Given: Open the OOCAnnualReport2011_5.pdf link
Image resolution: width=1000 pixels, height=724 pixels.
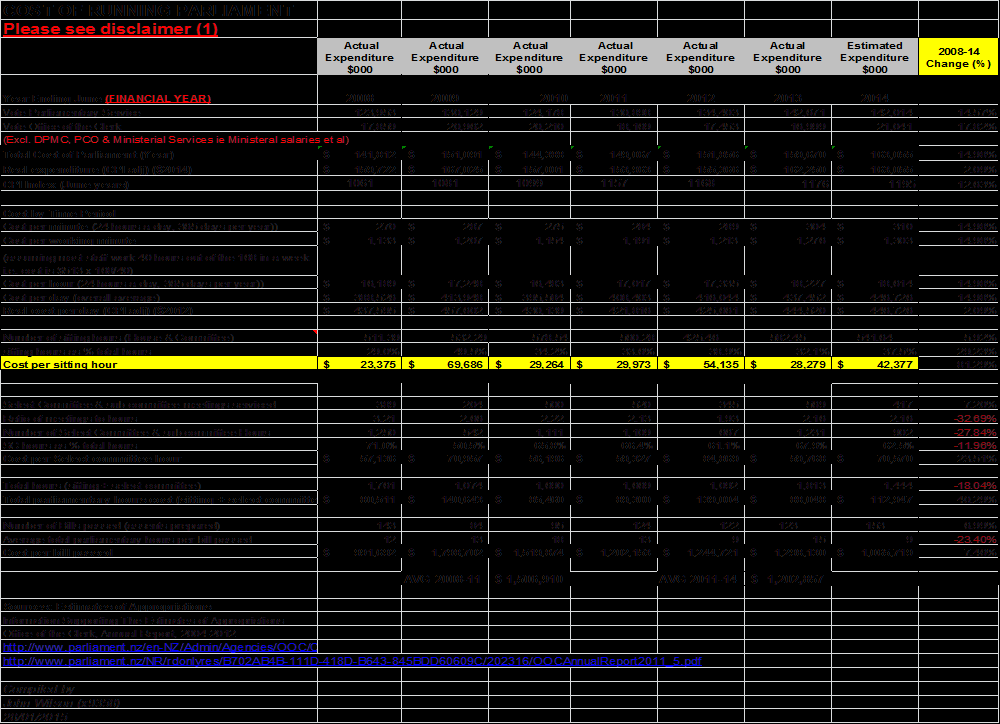Looking at the screenshot, I should 352,661.
